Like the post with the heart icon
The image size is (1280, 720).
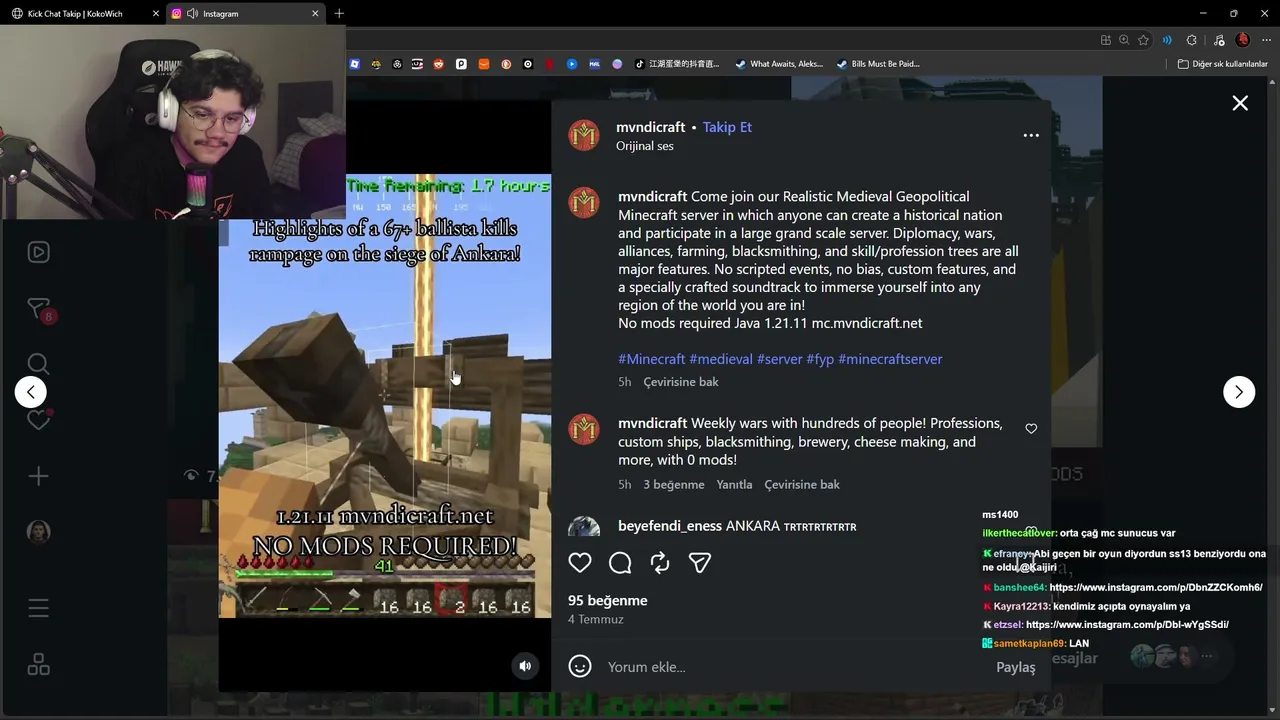tap(580, 563)
